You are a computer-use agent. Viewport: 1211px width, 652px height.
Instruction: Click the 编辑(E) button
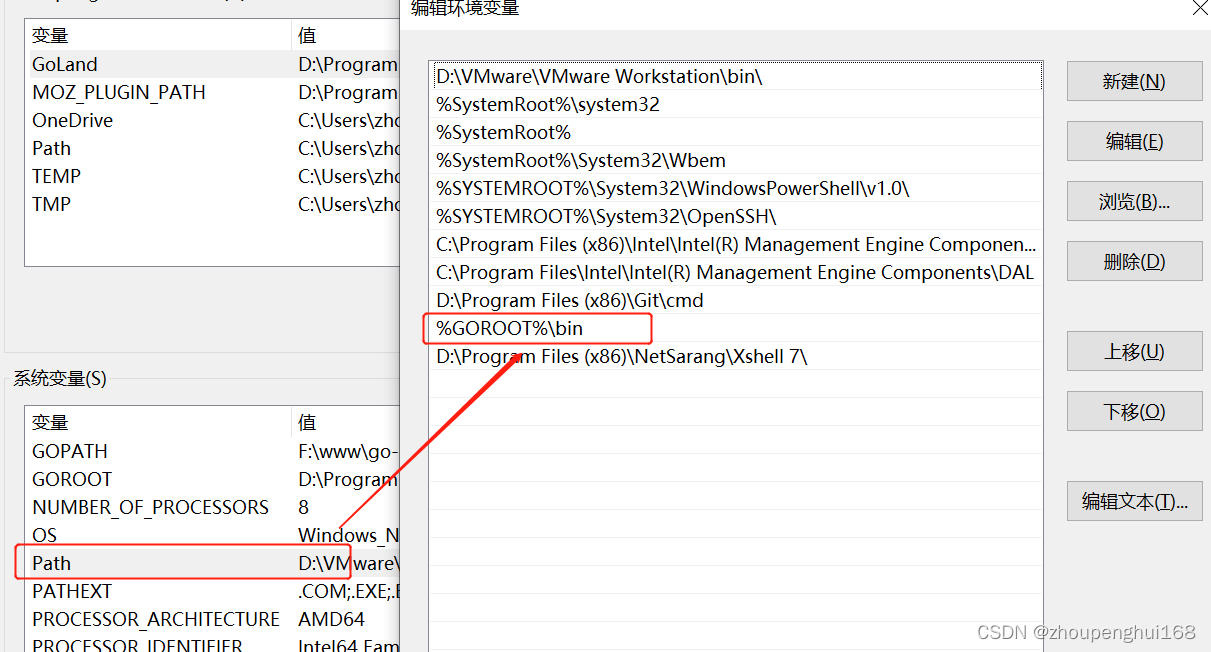1134,141
